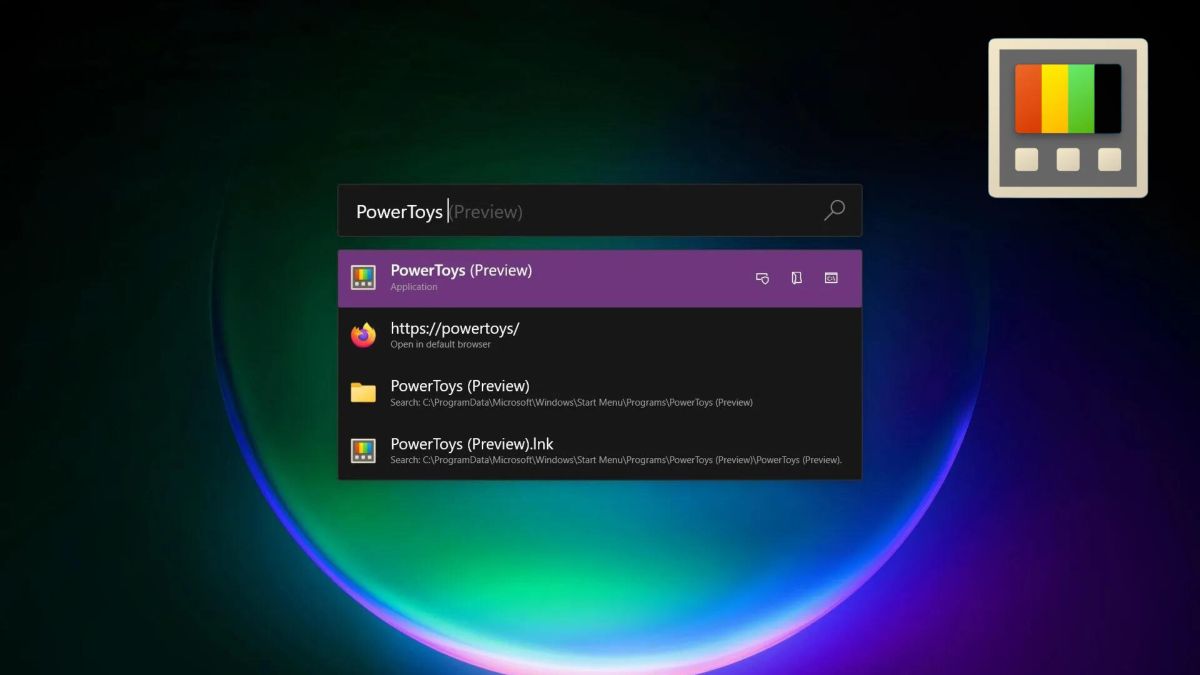The image size is (1200, 675).
Task: Click the large PowerToys logo top right
Action: tap(1067, 117)
